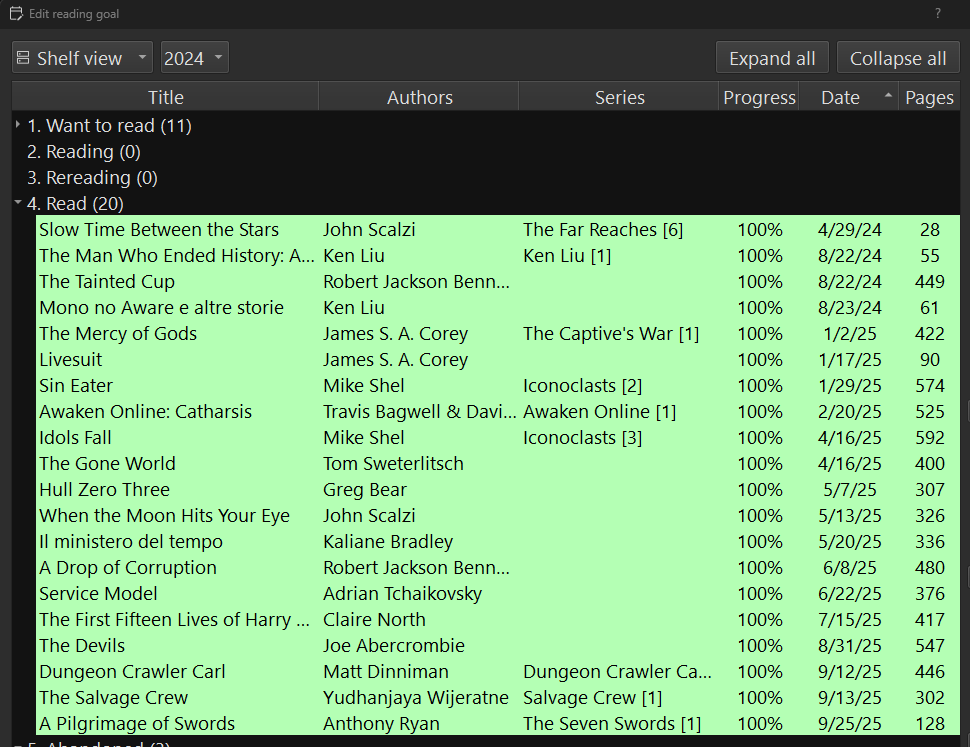Click series 'Awaken Online [1]'
970x747 pixels.
coord(599,411)
